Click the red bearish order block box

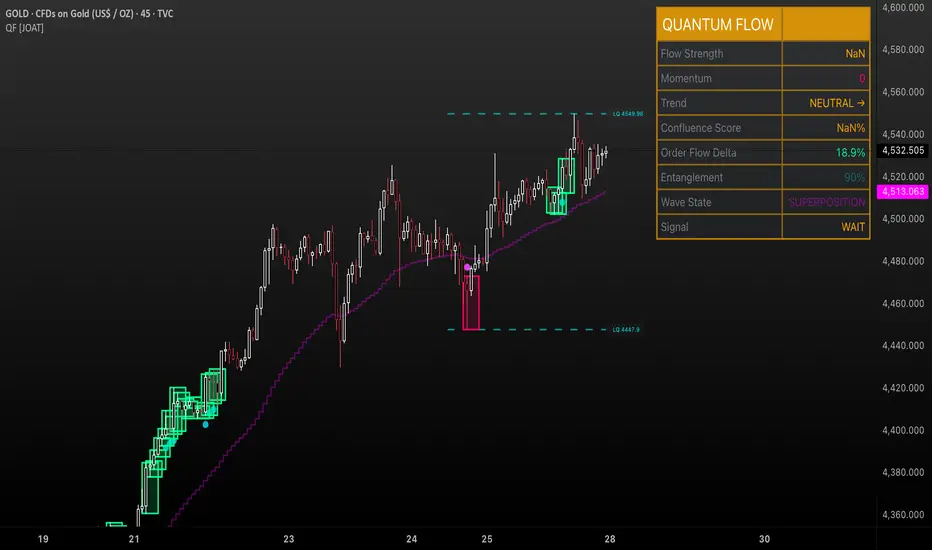click(471, 302)
